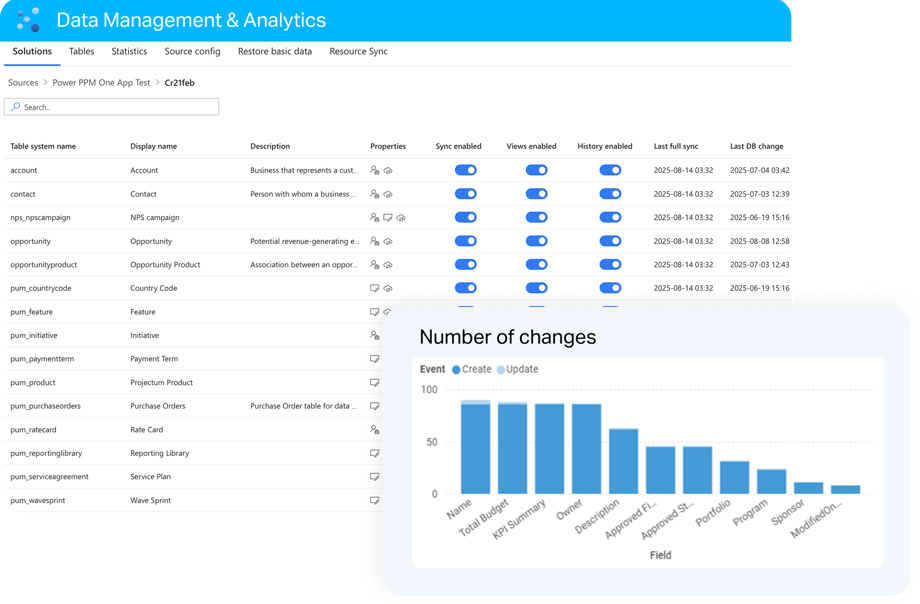Open the Source config tab

(192, 52)
